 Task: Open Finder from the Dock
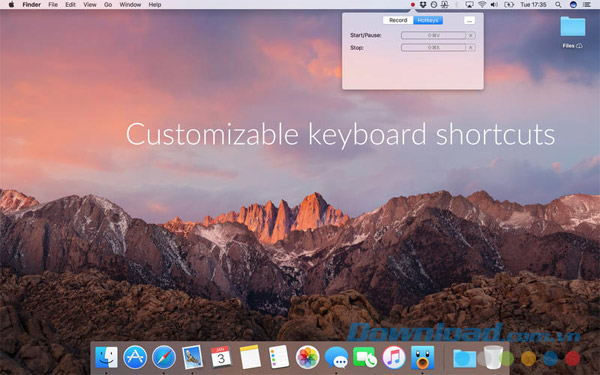[106, 357]
